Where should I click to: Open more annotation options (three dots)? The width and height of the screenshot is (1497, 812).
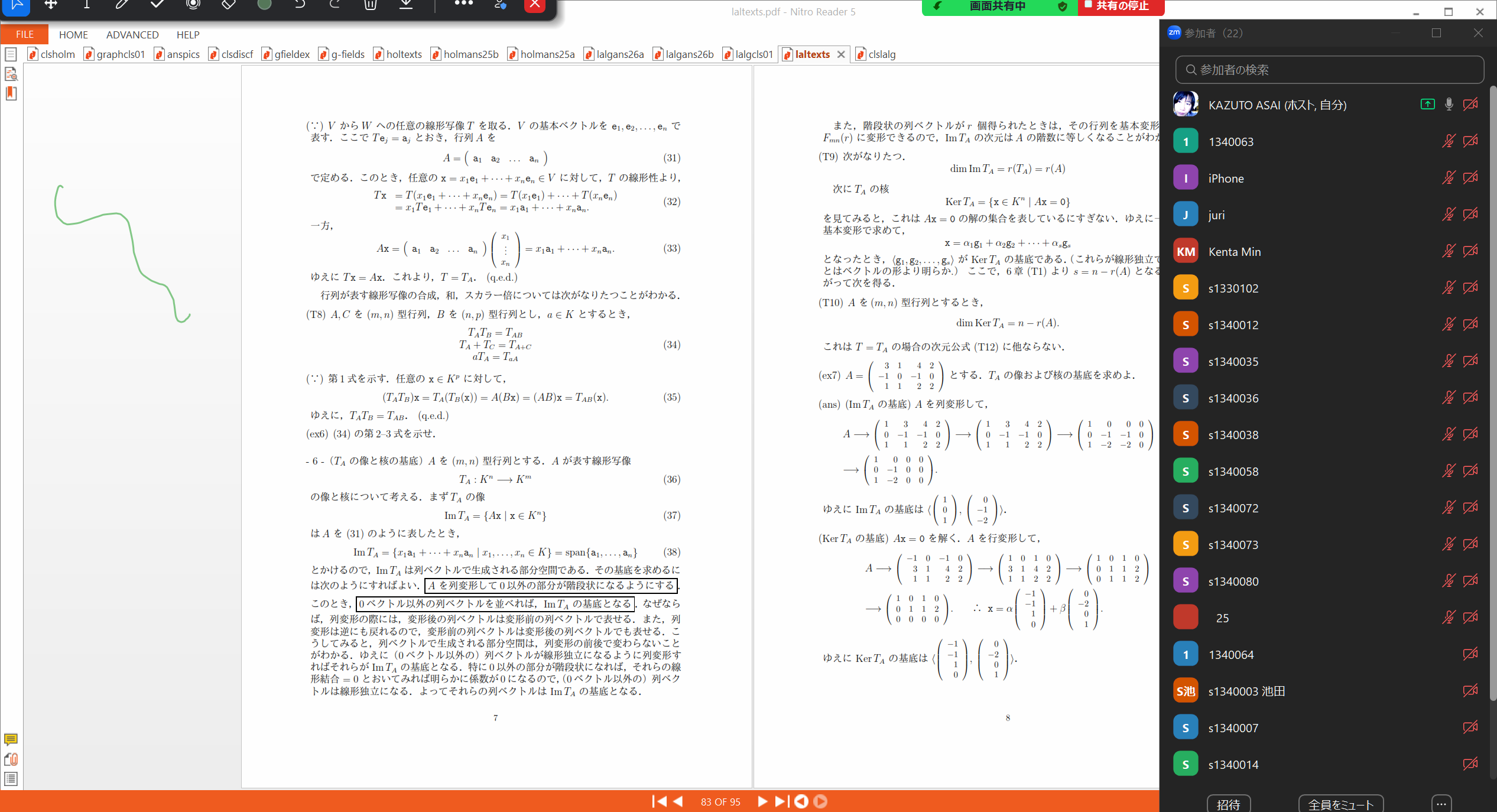[x=463, y=4]
